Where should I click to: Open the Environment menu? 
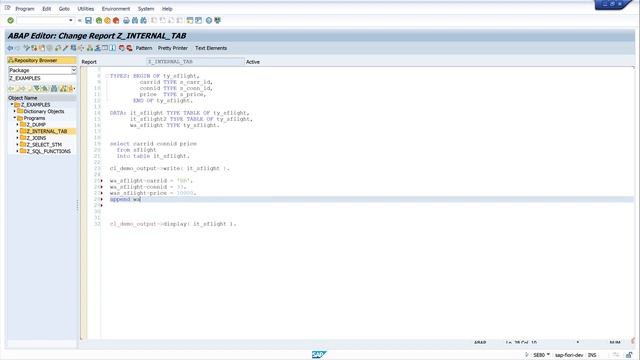point(116,9)
